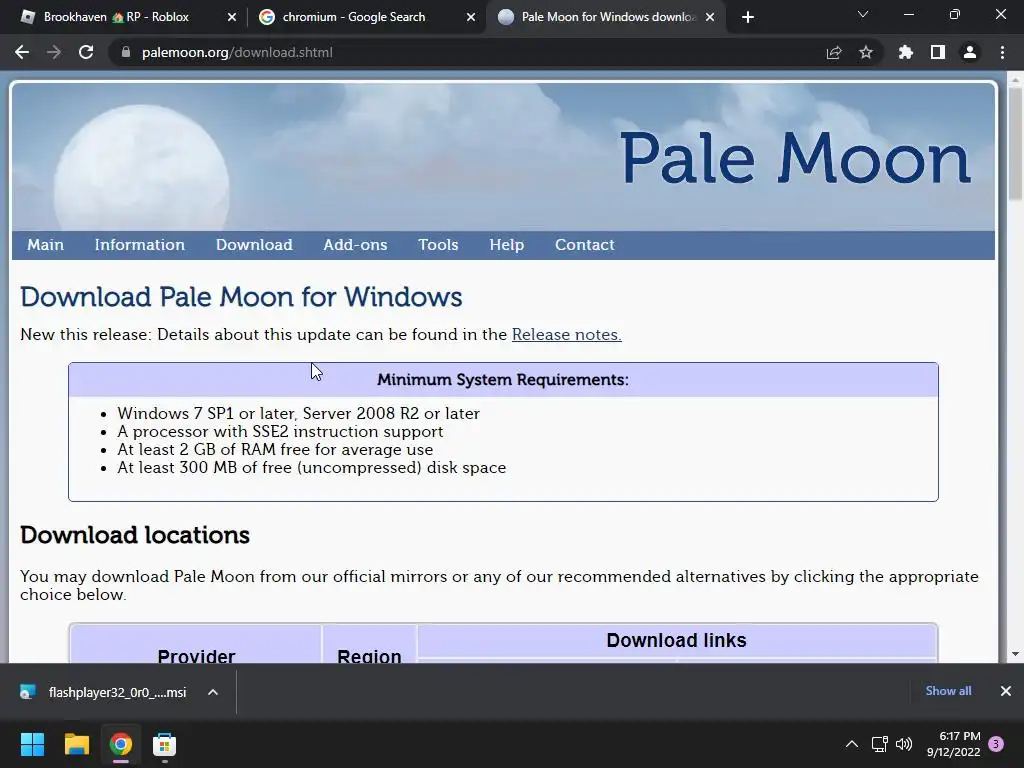
Task: Open the notifications badge showing 3
Action: (996, 744)
